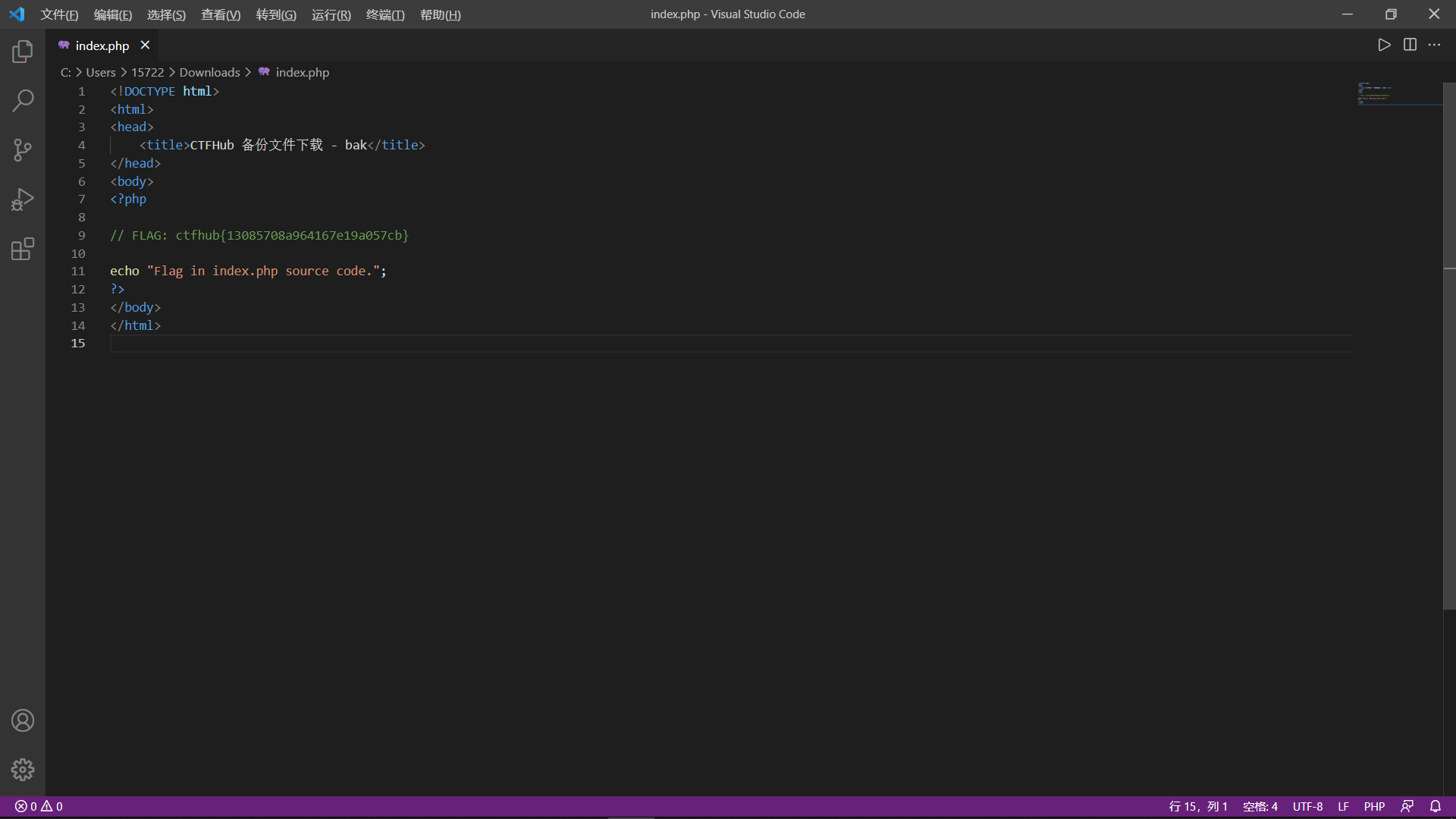Click the </body> closing tag

[135, 307]
